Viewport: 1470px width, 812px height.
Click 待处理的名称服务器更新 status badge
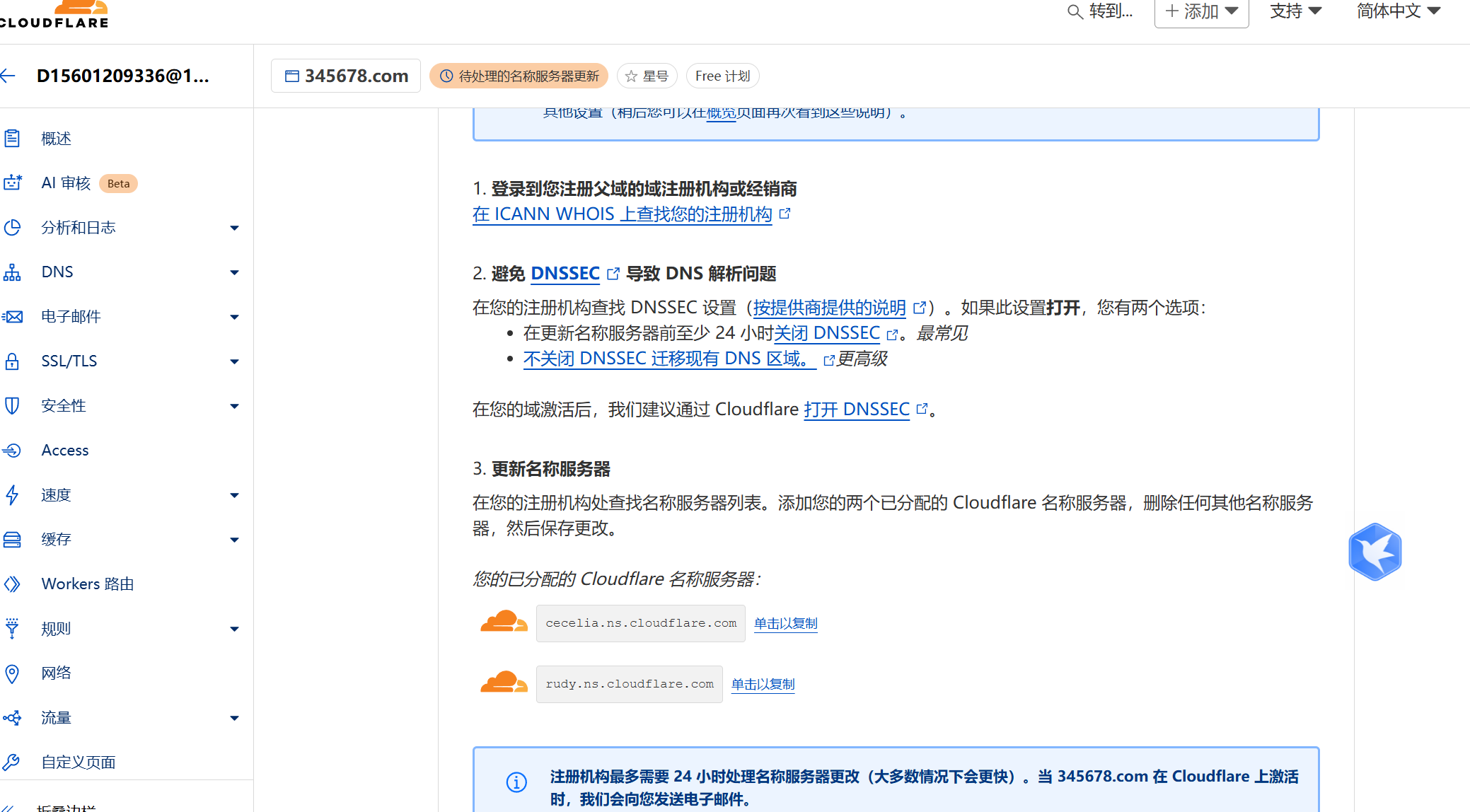[519, 76]
